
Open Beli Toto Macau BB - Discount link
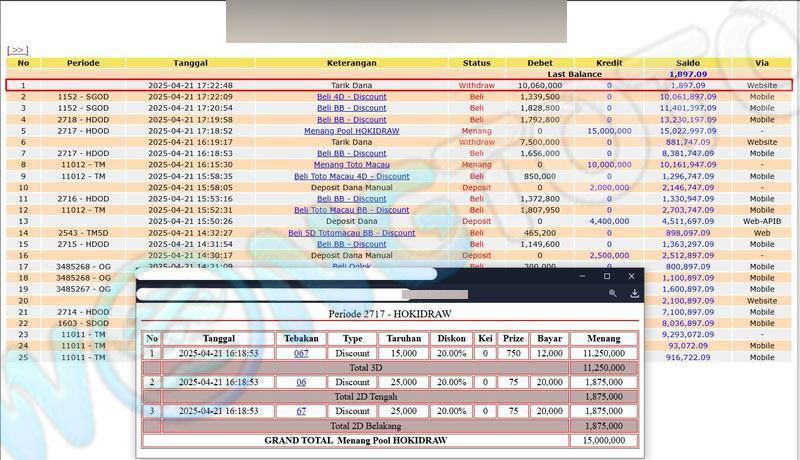coord(351,210)
